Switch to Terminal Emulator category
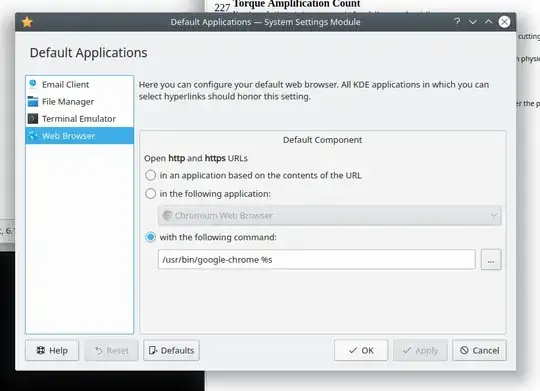Viewport: 540px width, 391px height. point(80,119)
